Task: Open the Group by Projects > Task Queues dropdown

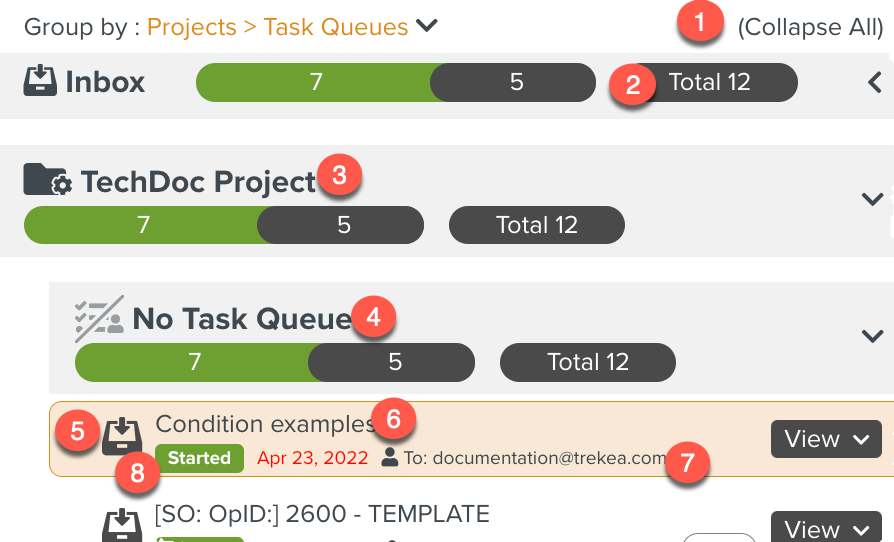Action: 427,27
